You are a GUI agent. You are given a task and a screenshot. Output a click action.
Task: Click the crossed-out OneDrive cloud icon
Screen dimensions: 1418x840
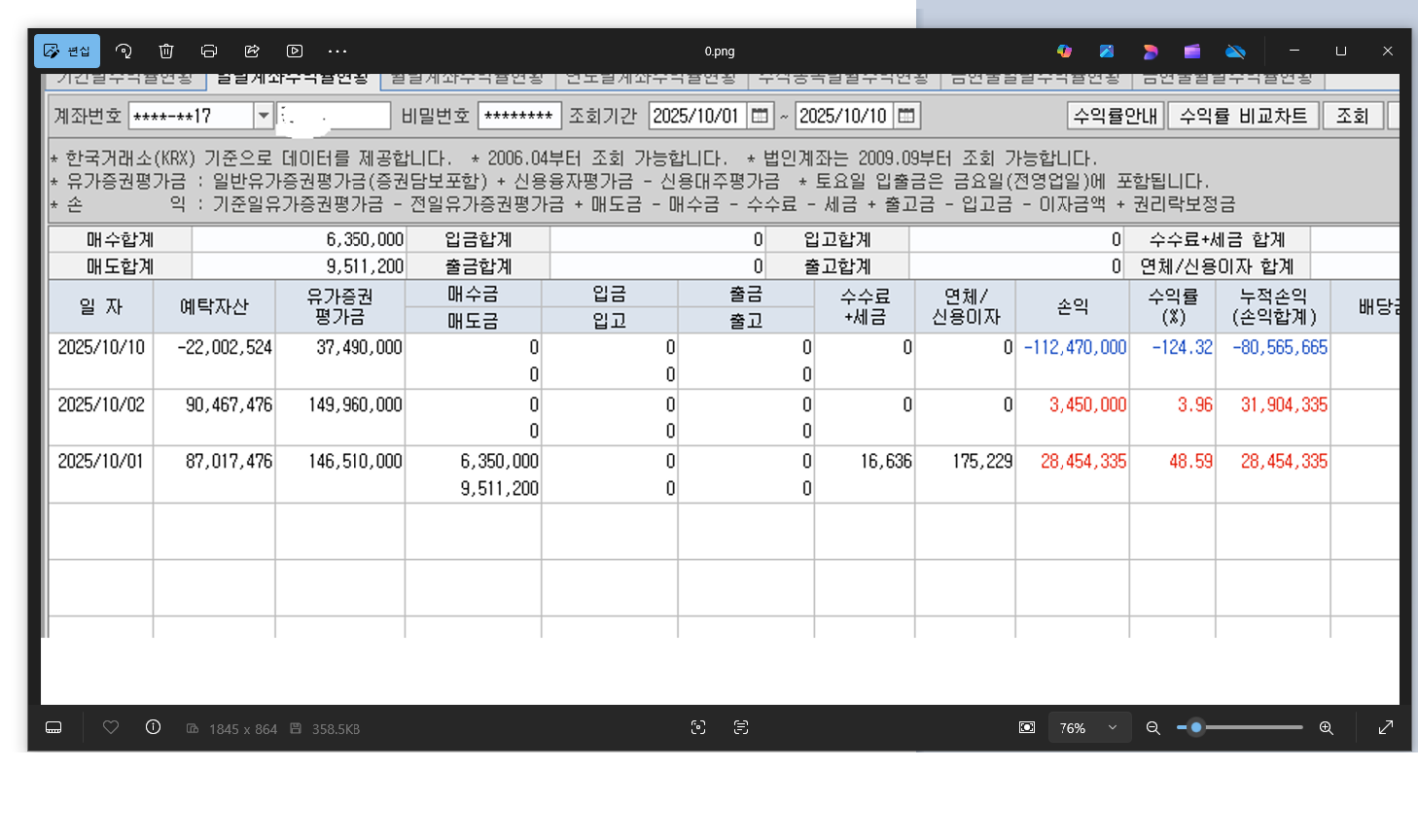click(1235, 51)
